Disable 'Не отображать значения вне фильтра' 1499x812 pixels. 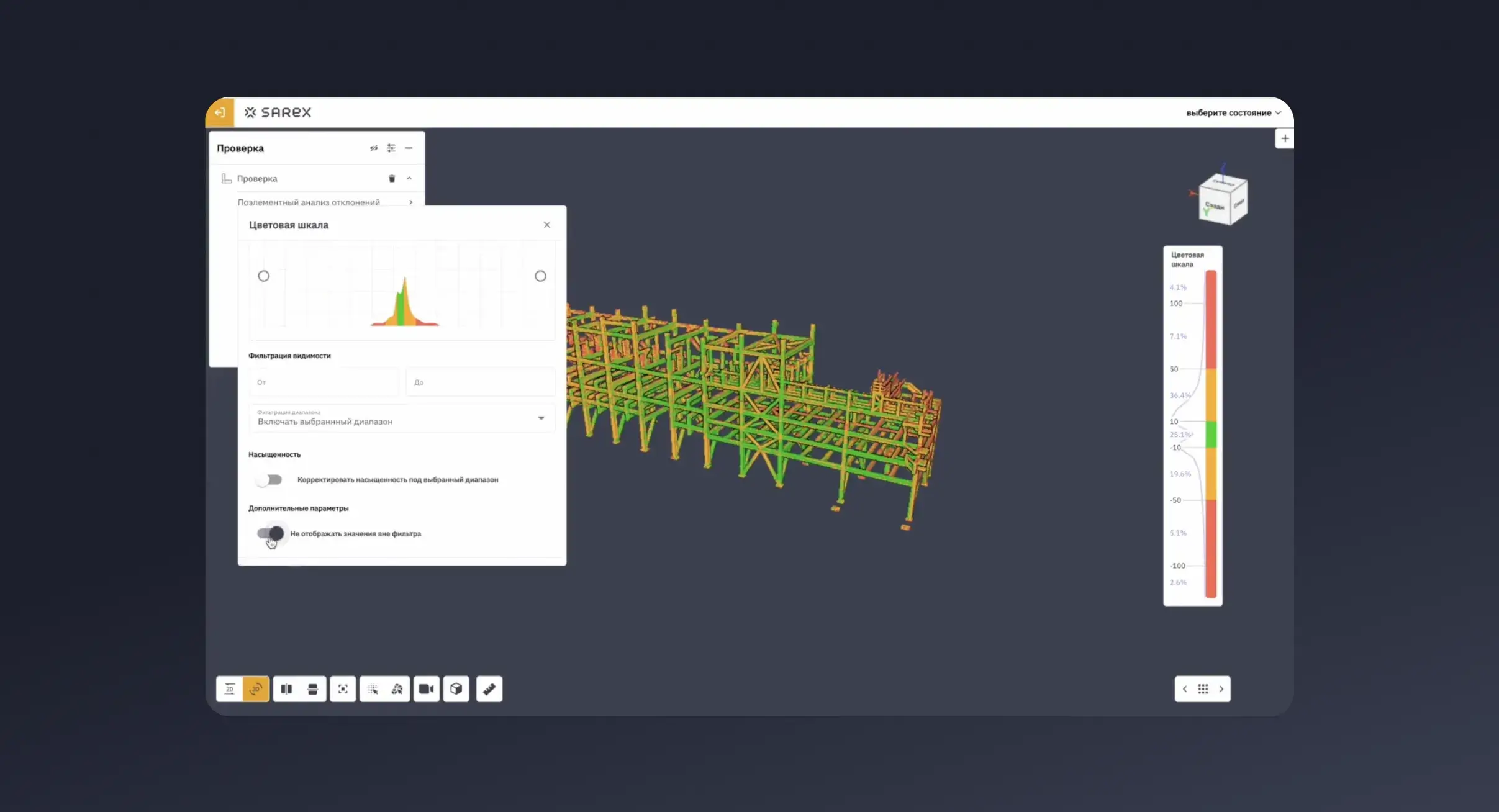[270, 534]
